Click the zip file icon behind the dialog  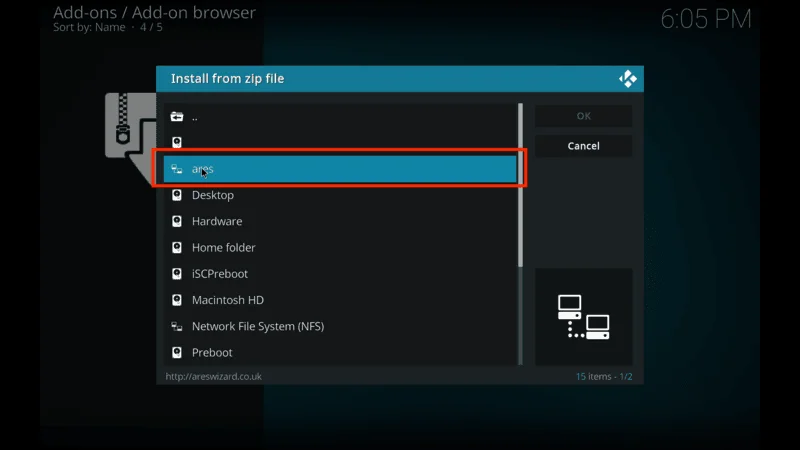pyautogui.click(x=128, y=125)
